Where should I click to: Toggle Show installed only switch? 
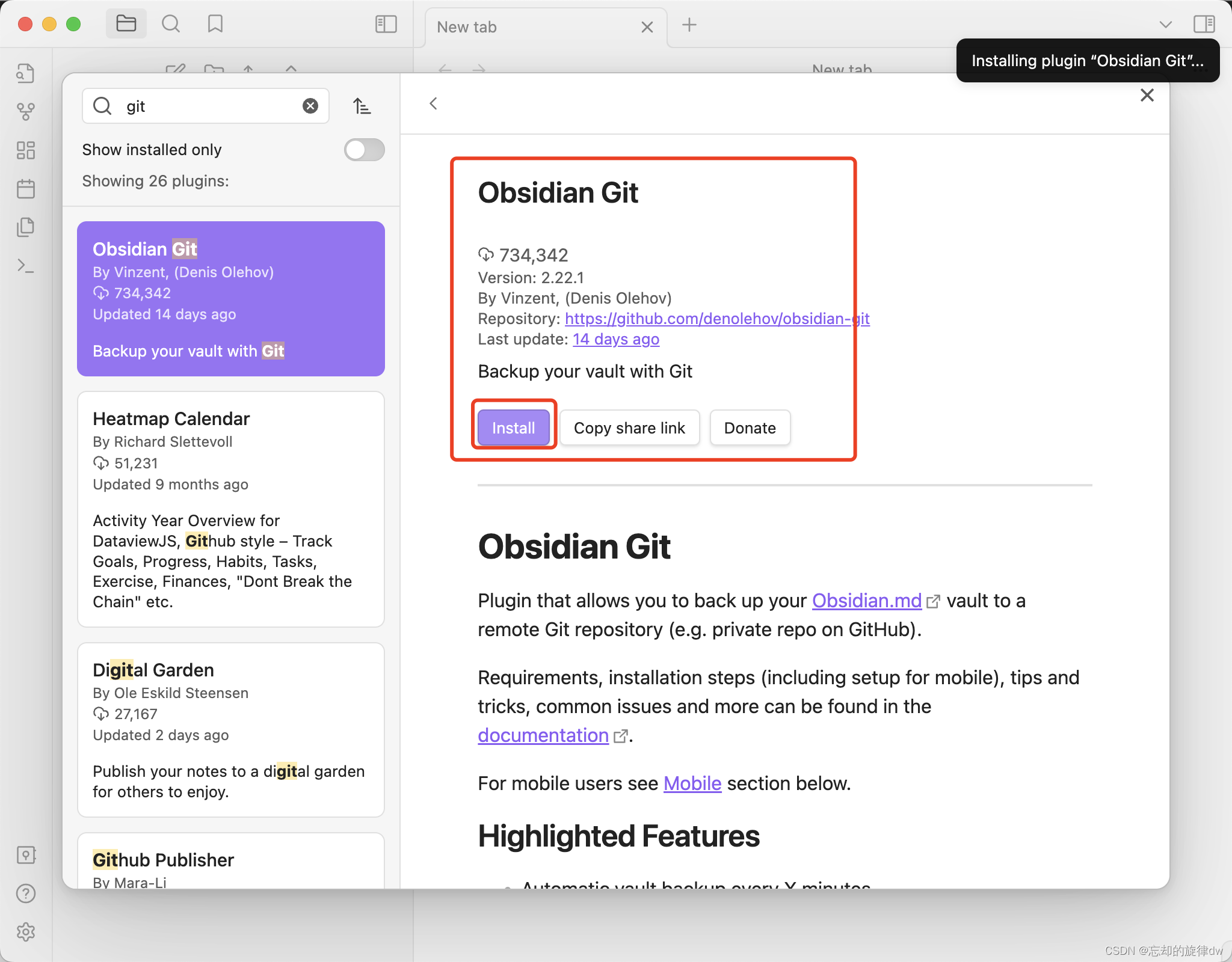coord(364,150)
